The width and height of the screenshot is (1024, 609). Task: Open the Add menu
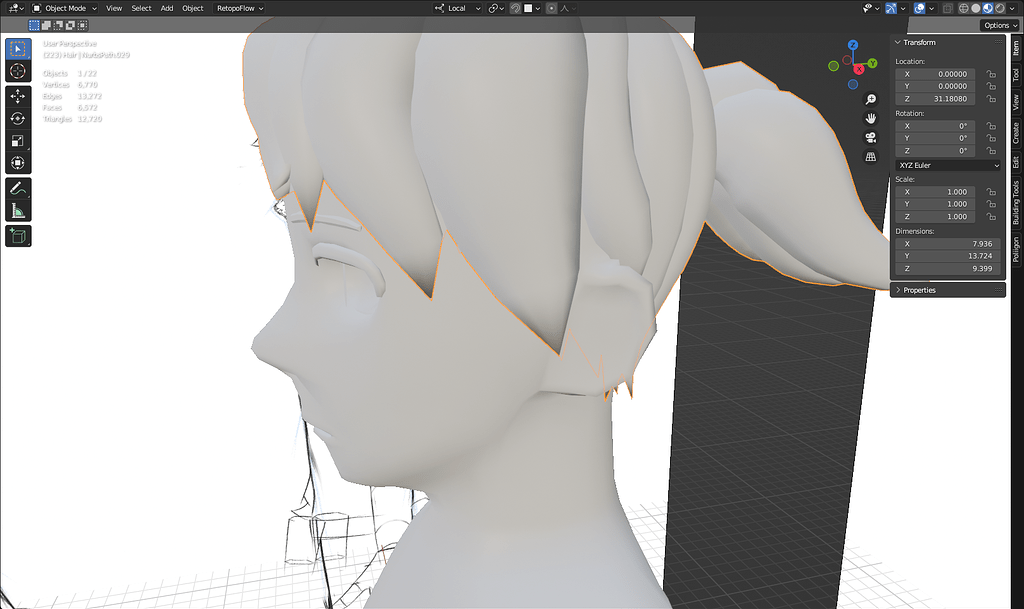[167, 8]
